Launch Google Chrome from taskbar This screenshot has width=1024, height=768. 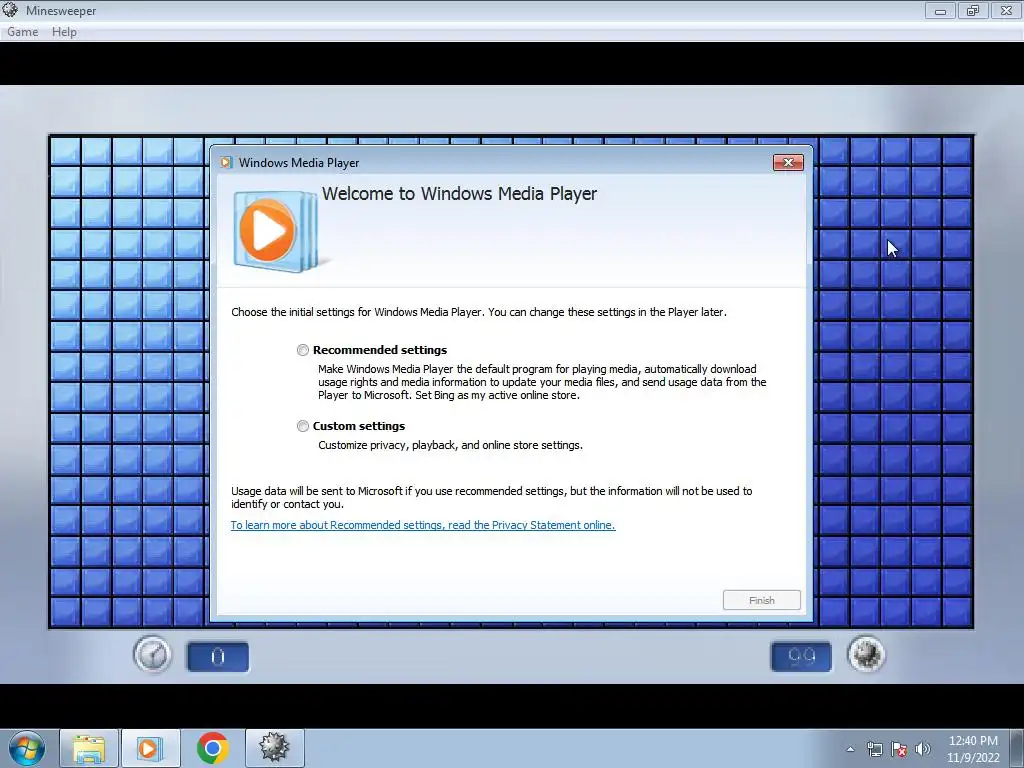[212, 748]
